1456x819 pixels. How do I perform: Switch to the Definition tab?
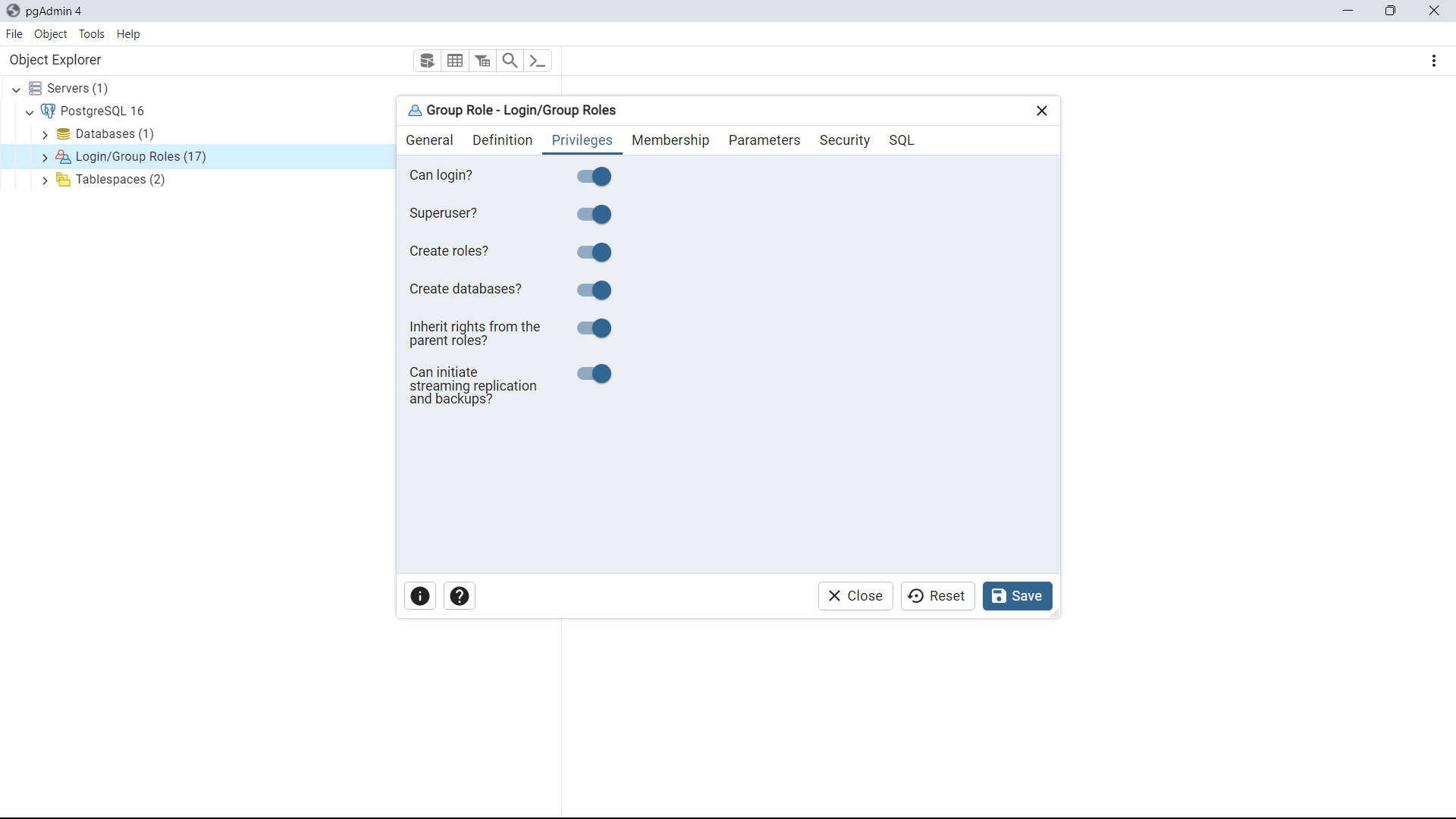click(502, 140)
